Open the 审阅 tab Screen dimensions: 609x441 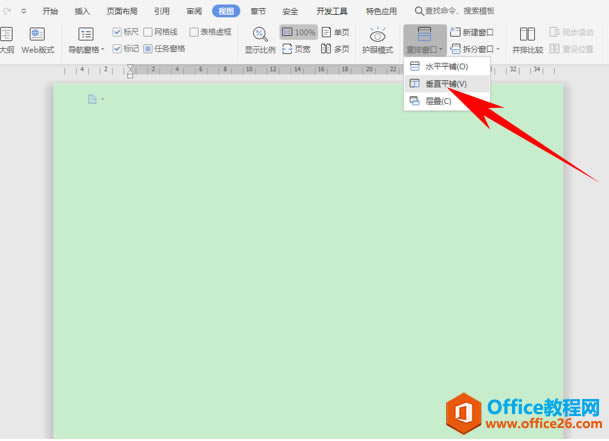(x=194, y=11)
